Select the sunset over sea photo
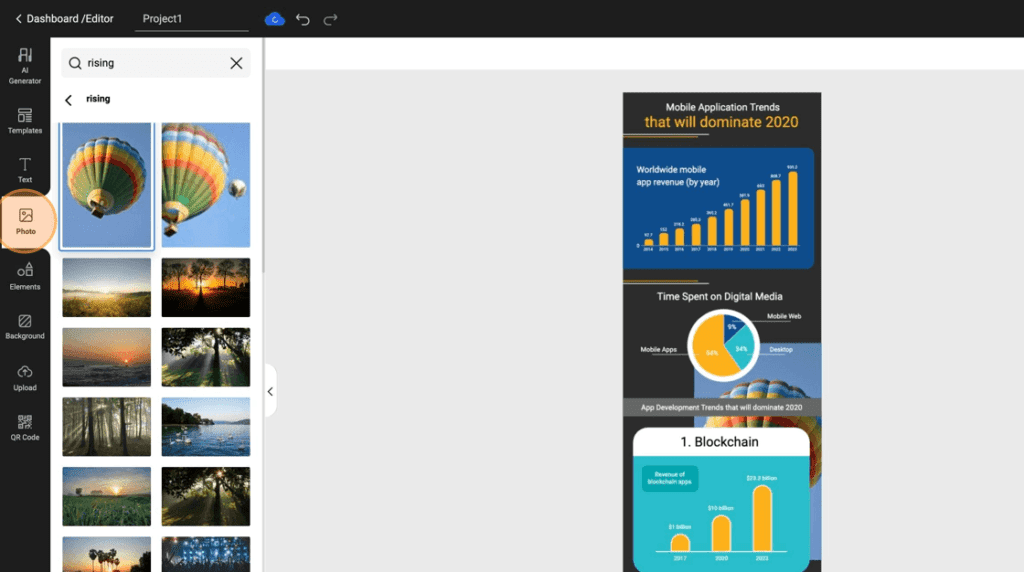Screen dimensions: 1024x572 (106, 357)
